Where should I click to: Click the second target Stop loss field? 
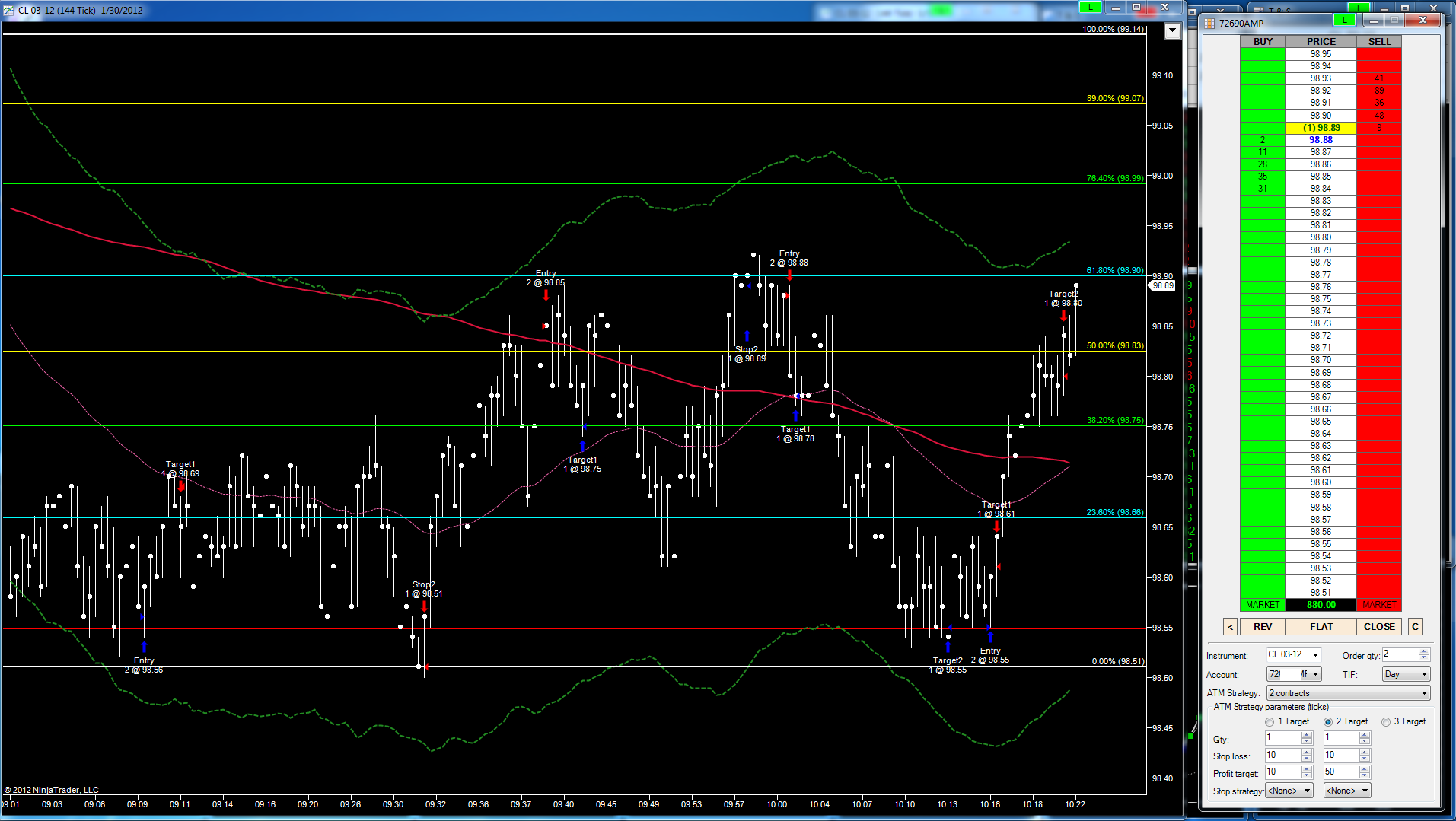coord(1341,756)
